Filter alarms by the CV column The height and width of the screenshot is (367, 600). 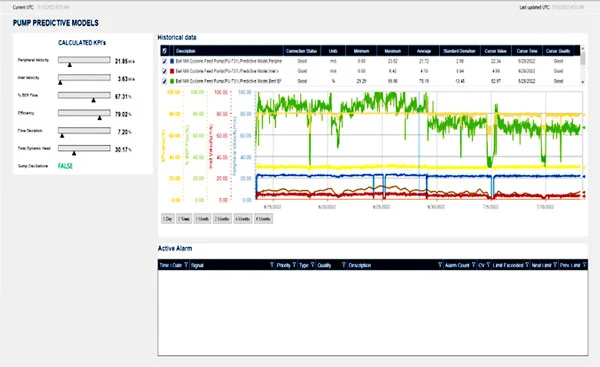[x=488, y=265]
